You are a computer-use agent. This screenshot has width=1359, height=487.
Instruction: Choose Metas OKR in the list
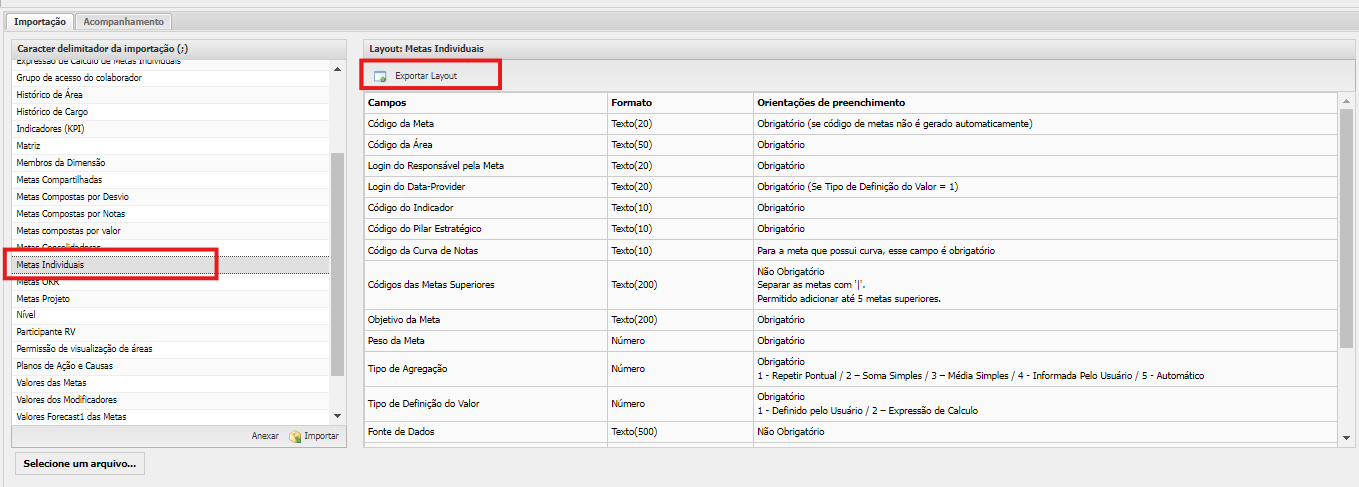[x=37, y=282]
